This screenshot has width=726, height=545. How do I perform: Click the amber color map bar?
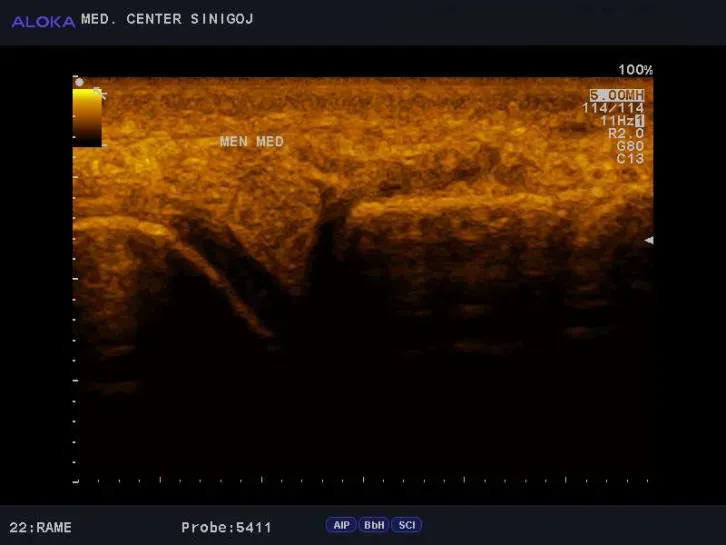coord(87,118)
